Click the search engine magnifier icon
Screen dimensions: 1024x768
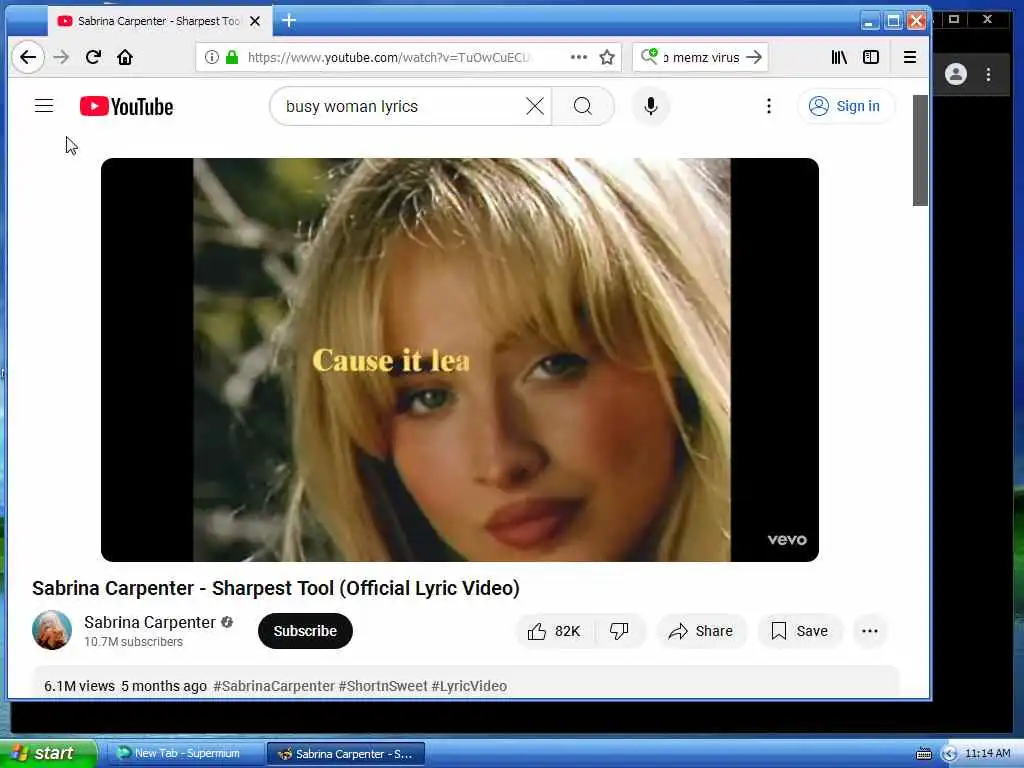tap(649, 57)
